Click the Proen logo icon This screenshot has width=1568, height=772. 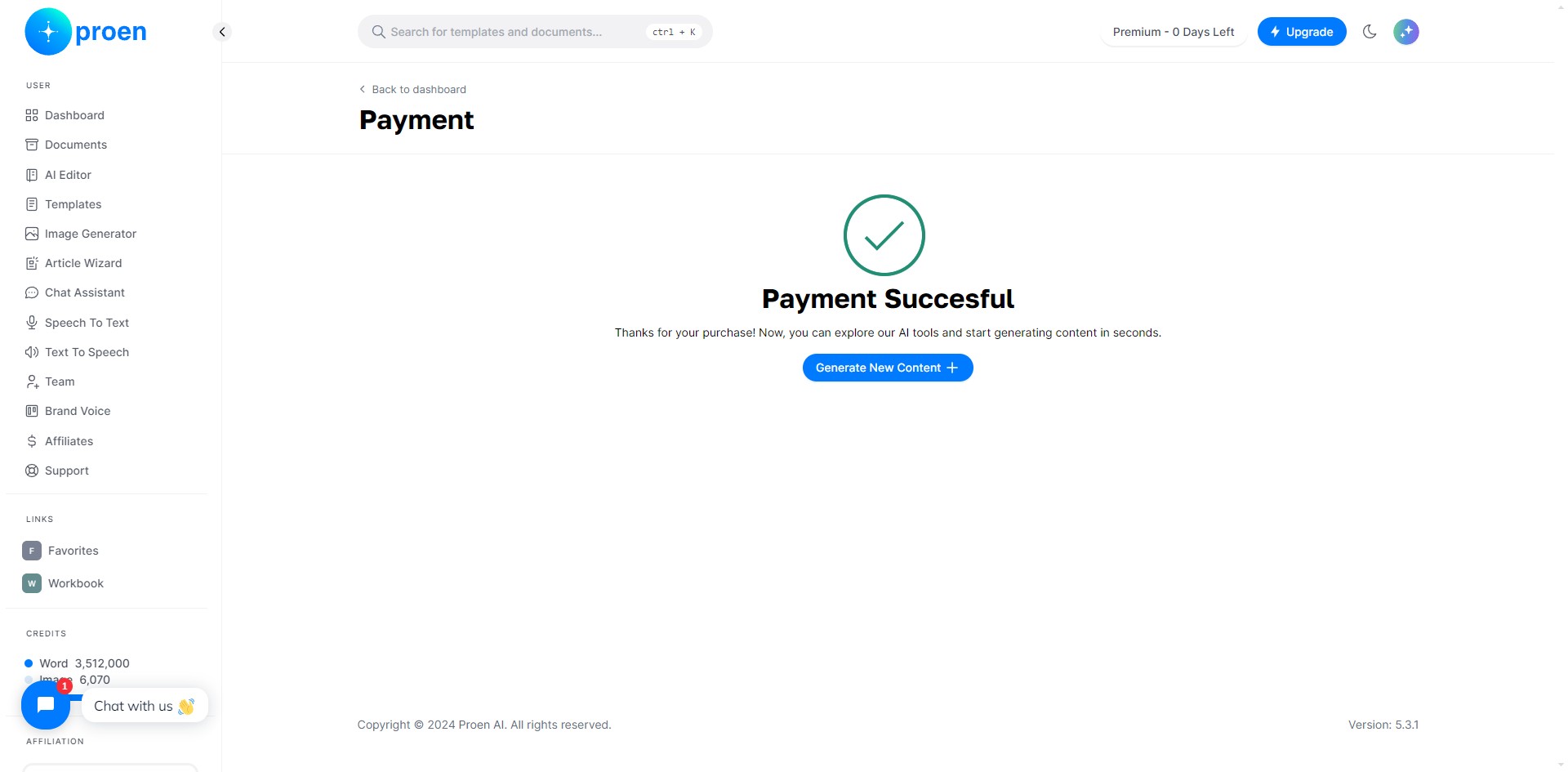click(48, 32)
